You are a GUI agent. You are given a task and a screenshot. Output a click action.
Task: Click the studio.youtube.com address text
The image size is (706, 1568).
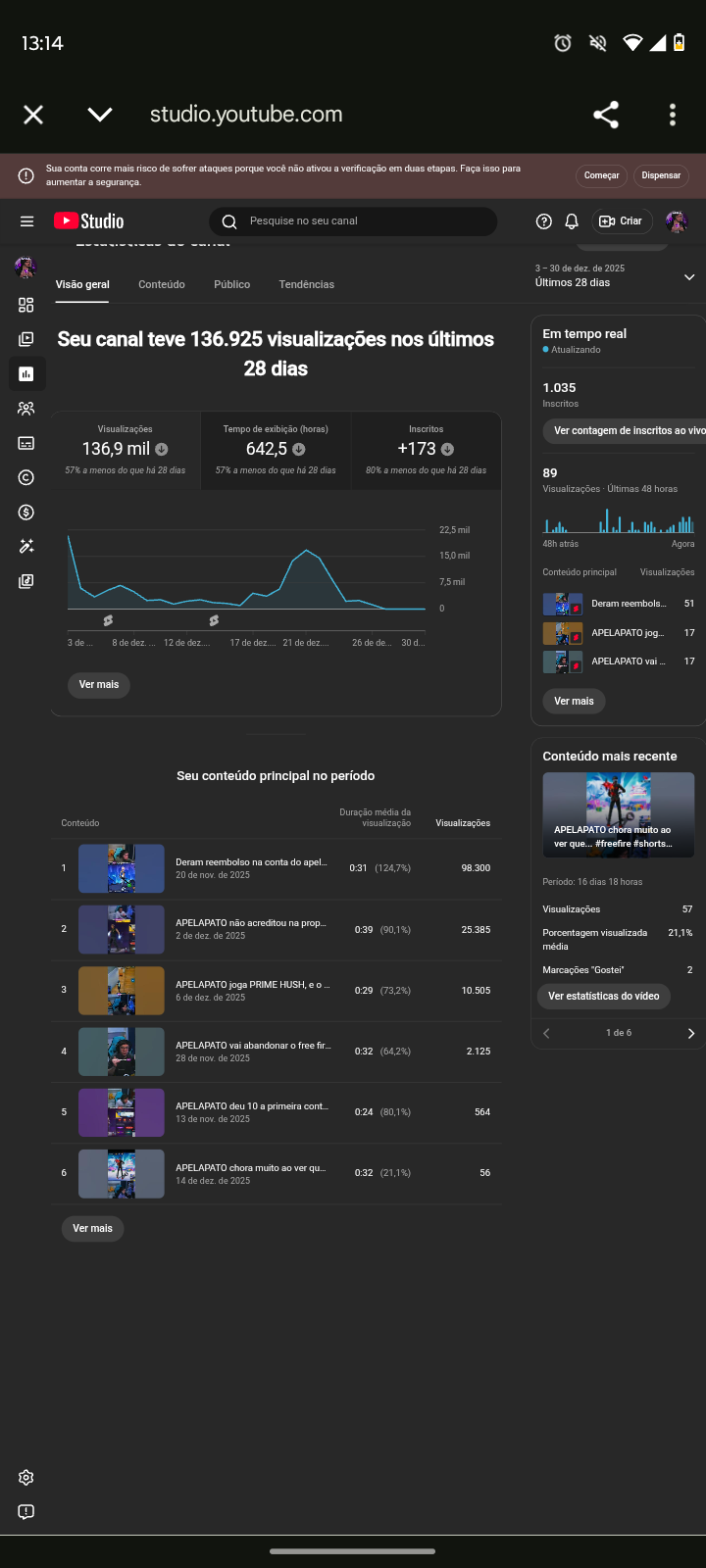coord(246,115)
